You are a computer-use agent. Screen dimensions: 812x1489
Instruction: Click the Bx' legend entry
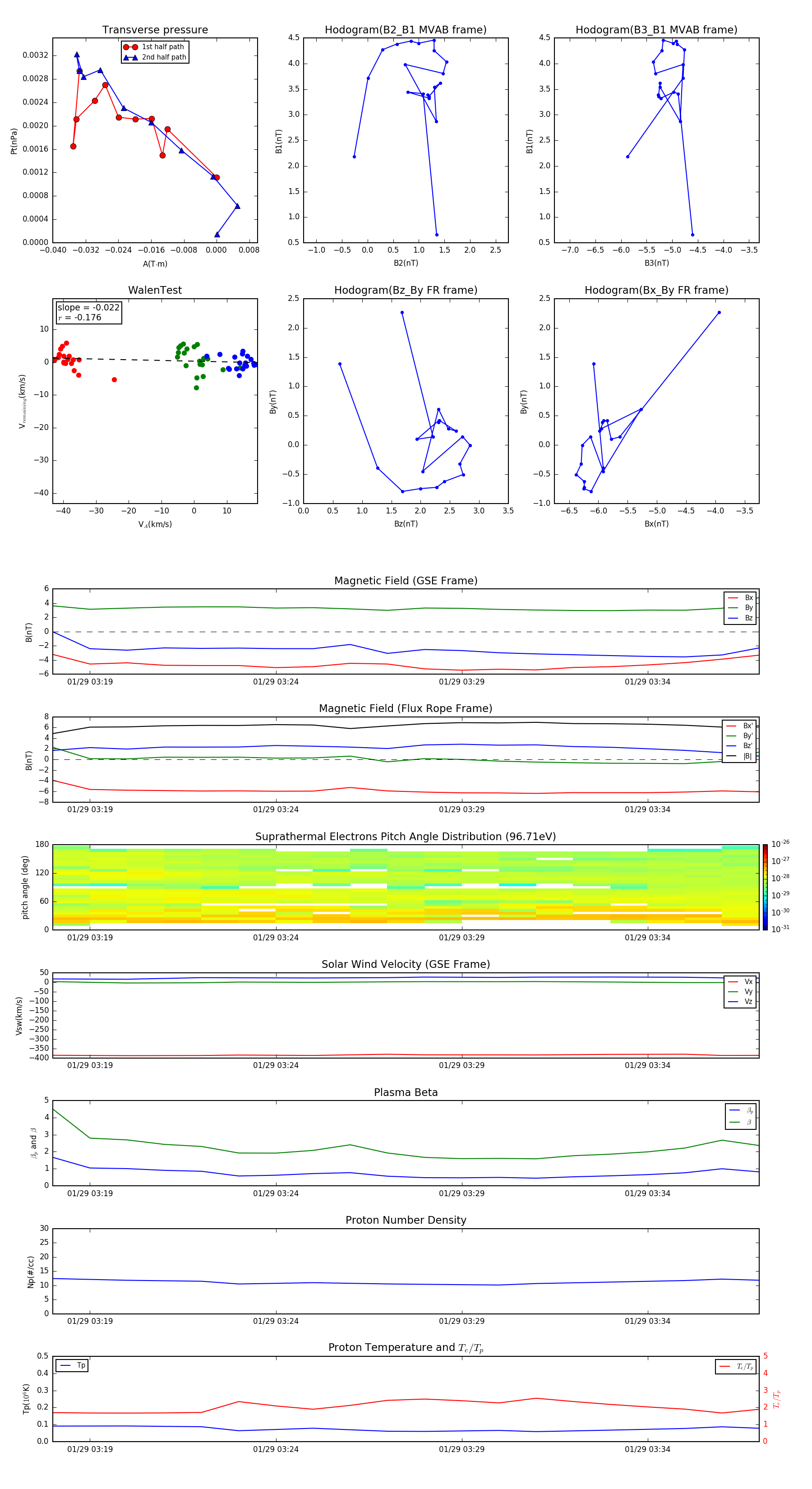740,726
